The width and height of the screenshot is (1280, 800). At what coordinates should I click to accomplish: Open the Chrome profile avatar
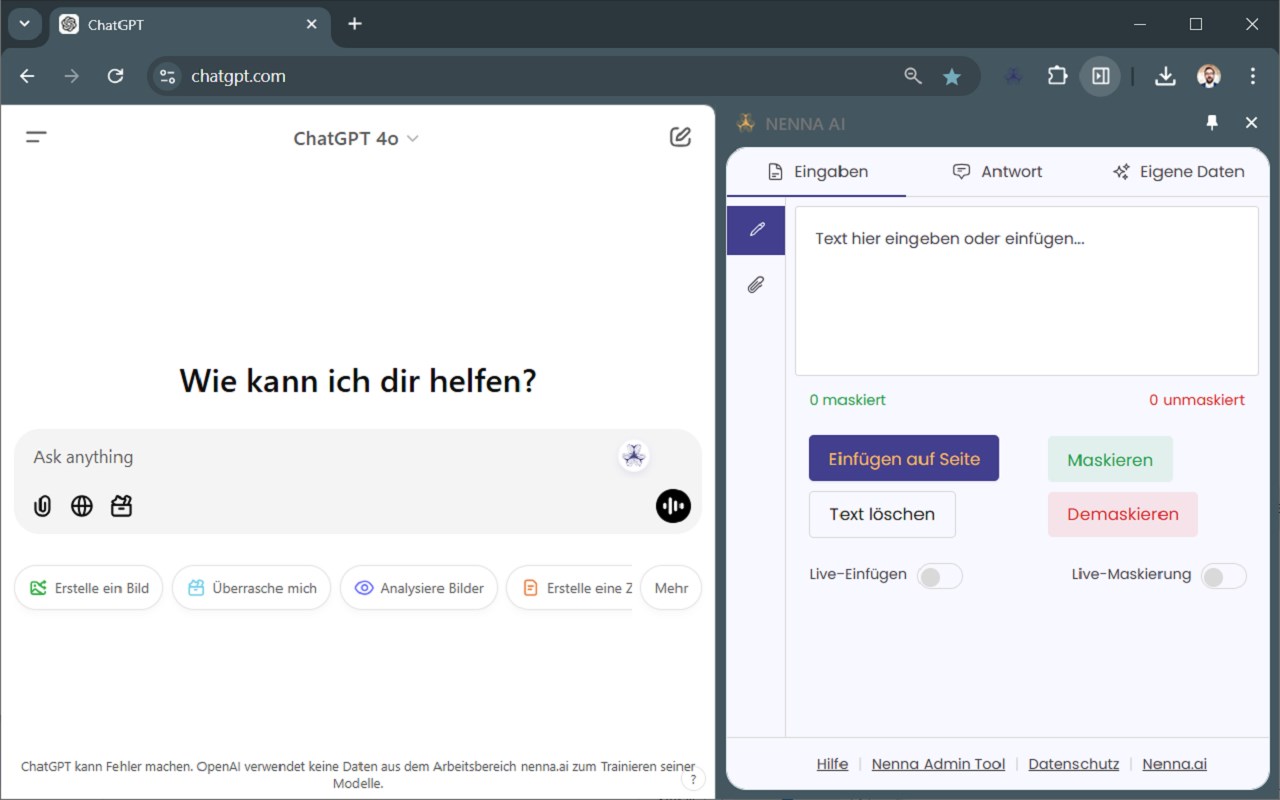[x=1209, y=76]
